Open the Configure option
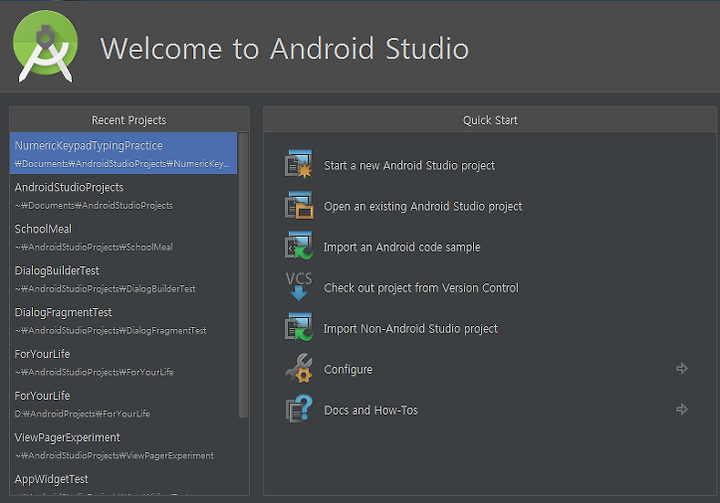 point(348,370)
